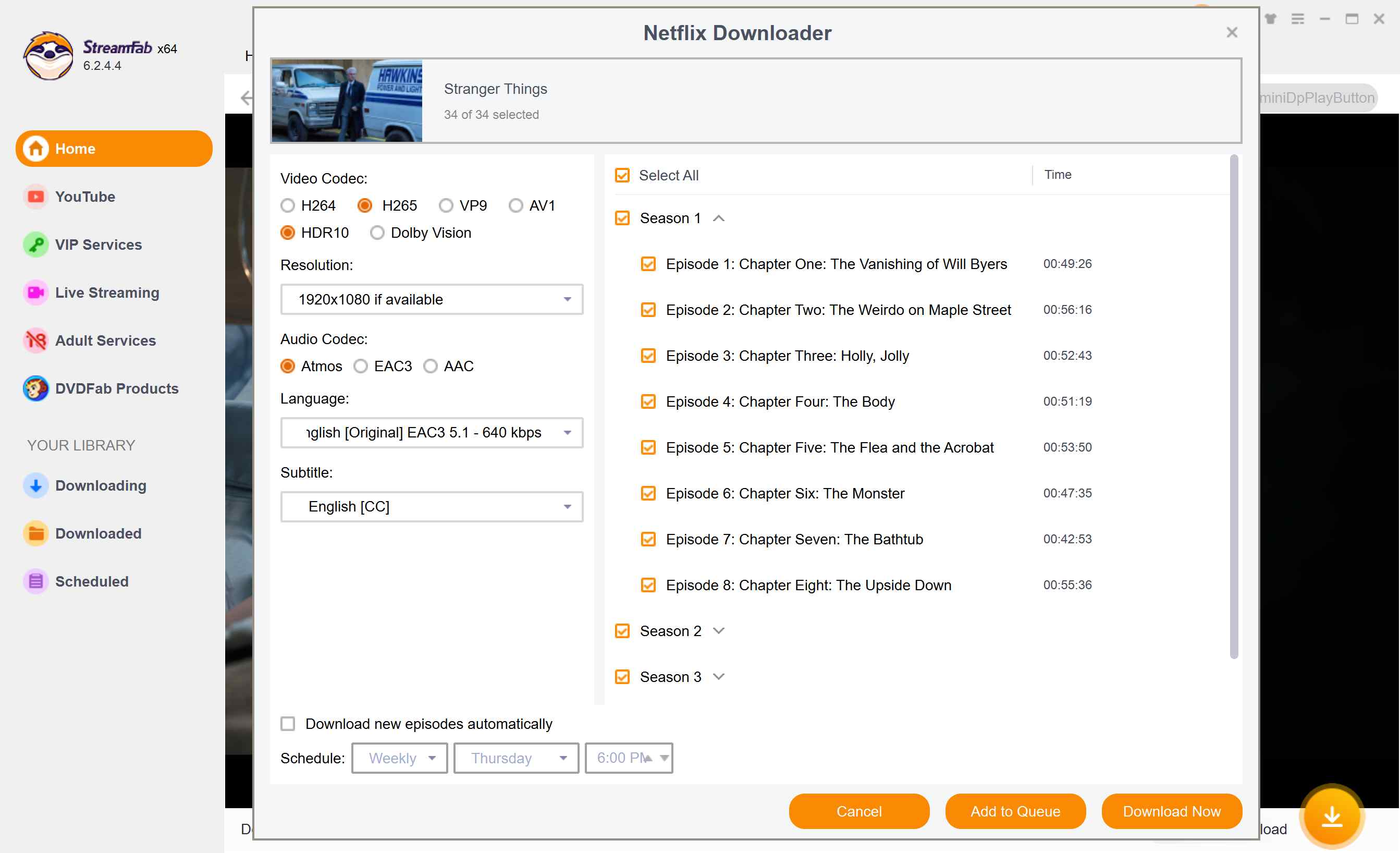1400x853 pixels.
Task: Click the Home house icon
Action: point(36,148)
